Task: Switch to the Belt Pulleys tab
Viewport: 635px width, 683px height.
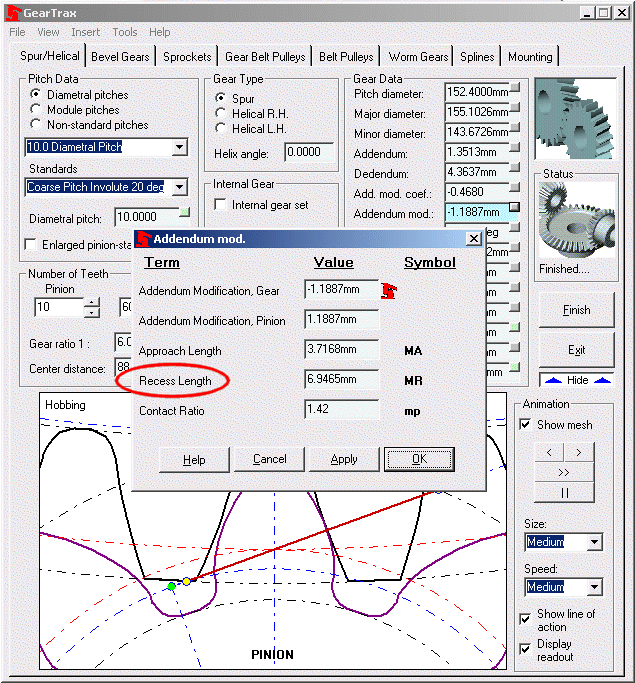Action: (x=346, y=57)
